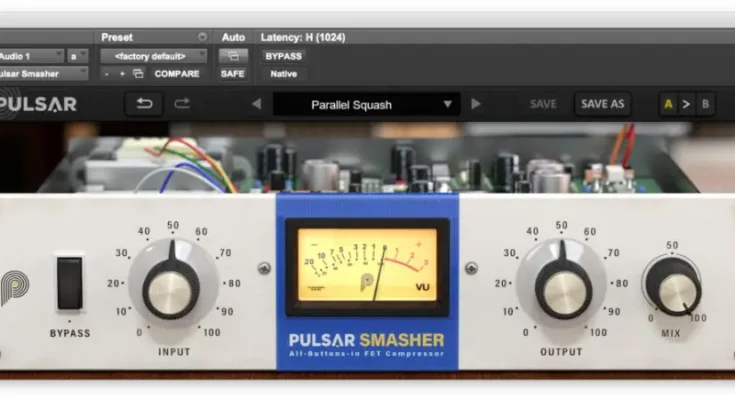Viewport: 735px width, 400px height.
Task: Go to previous preset with left arrow
Action: pos(256,104)
